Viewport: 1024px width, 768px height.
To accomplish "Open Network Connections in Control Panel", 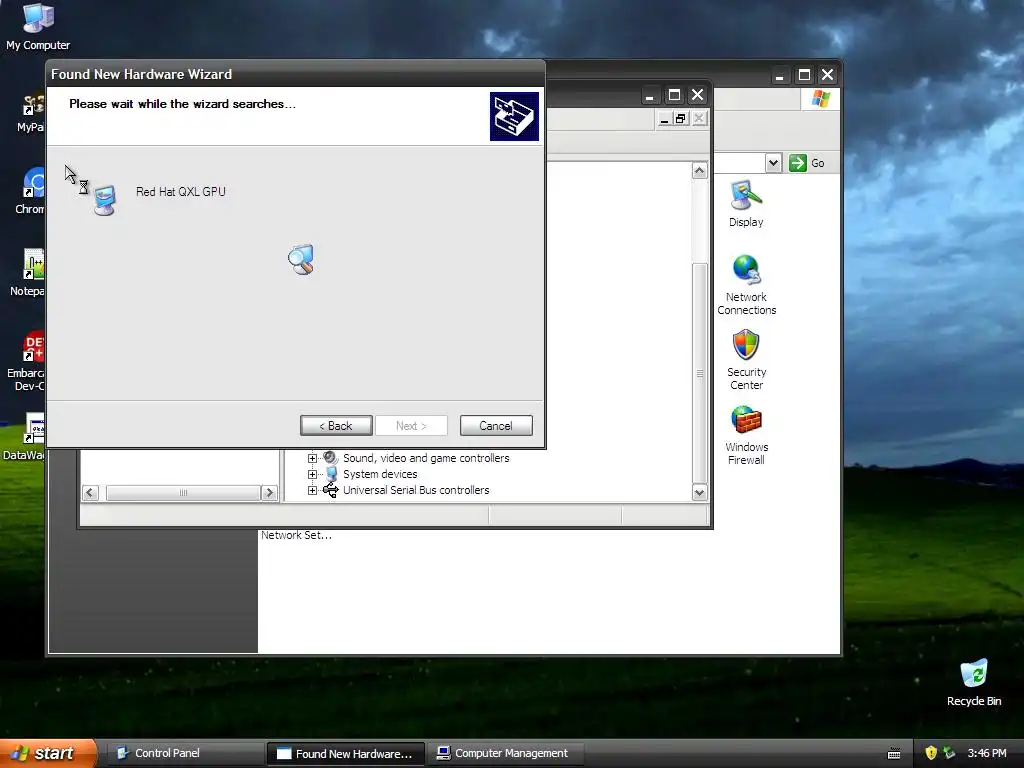I will (x=746, y=285).
